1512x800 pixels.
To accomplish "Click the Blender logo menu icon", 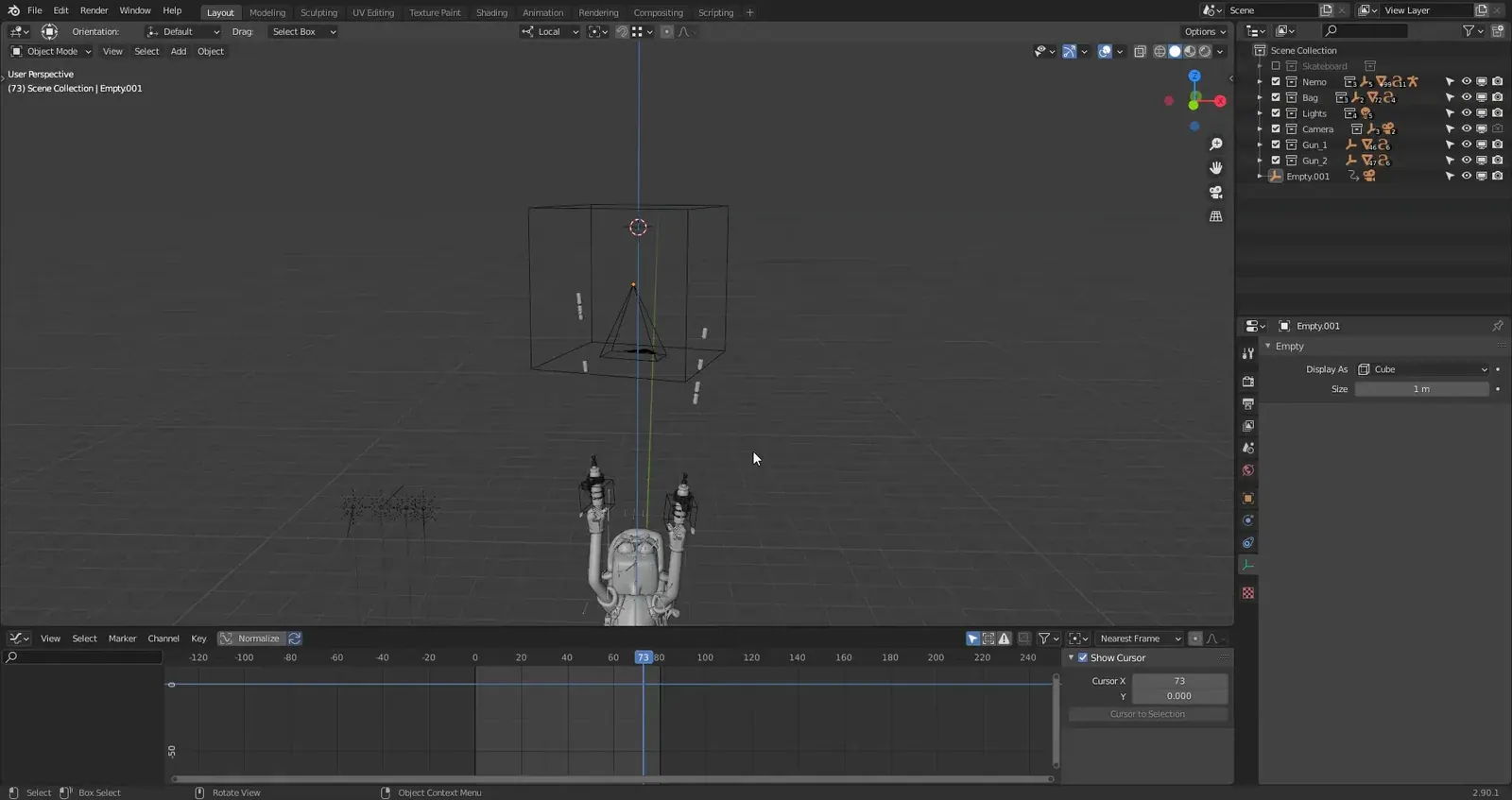I will pos(13,10).
